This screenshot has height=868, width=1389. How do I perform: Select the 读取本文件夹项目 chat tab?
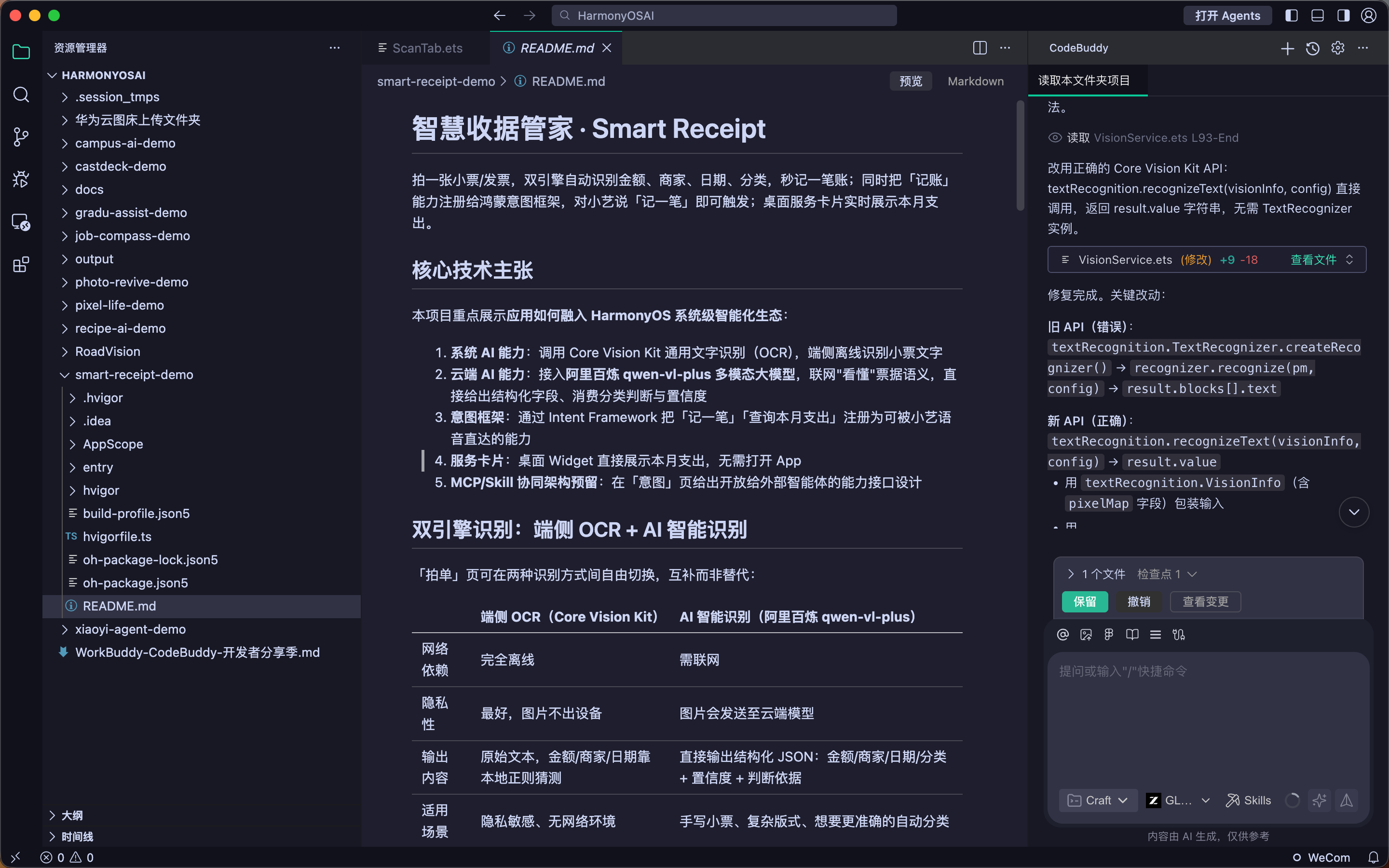[1084, 81]
